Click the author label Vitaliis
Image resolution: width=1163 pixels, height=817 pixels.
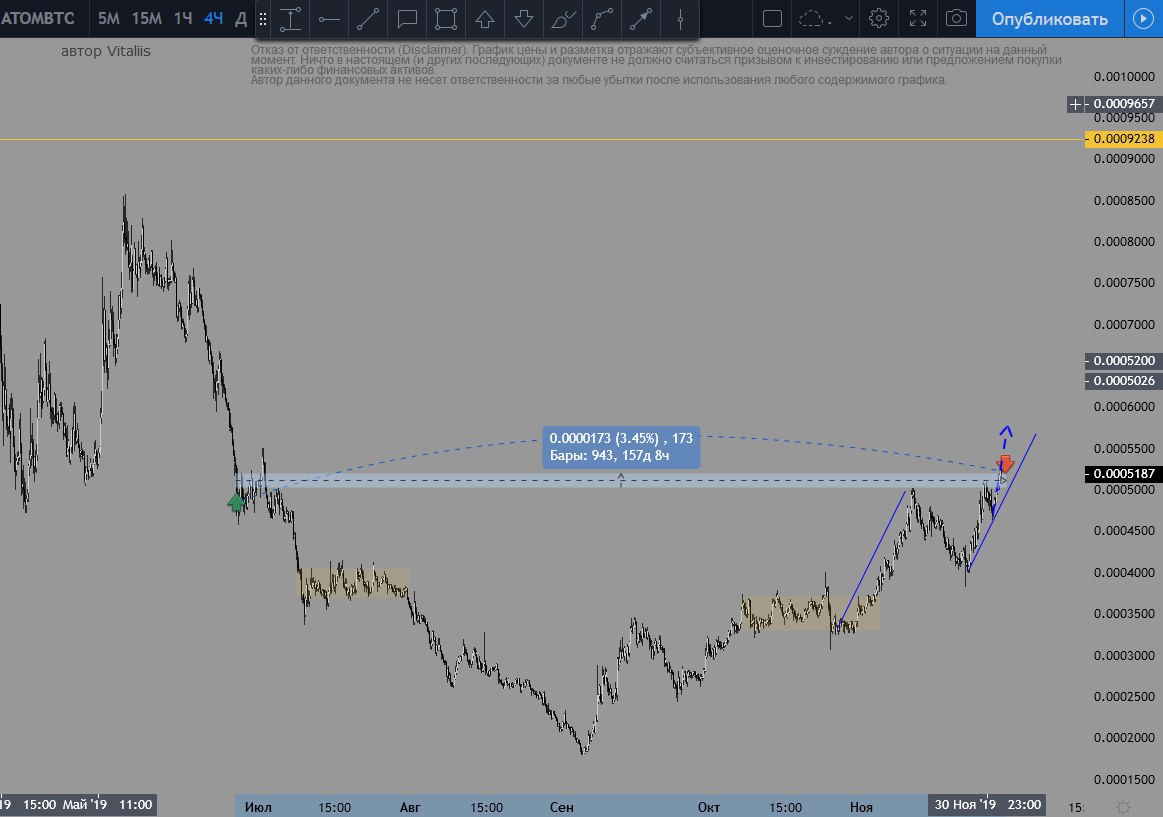click(x=105, y=51)
